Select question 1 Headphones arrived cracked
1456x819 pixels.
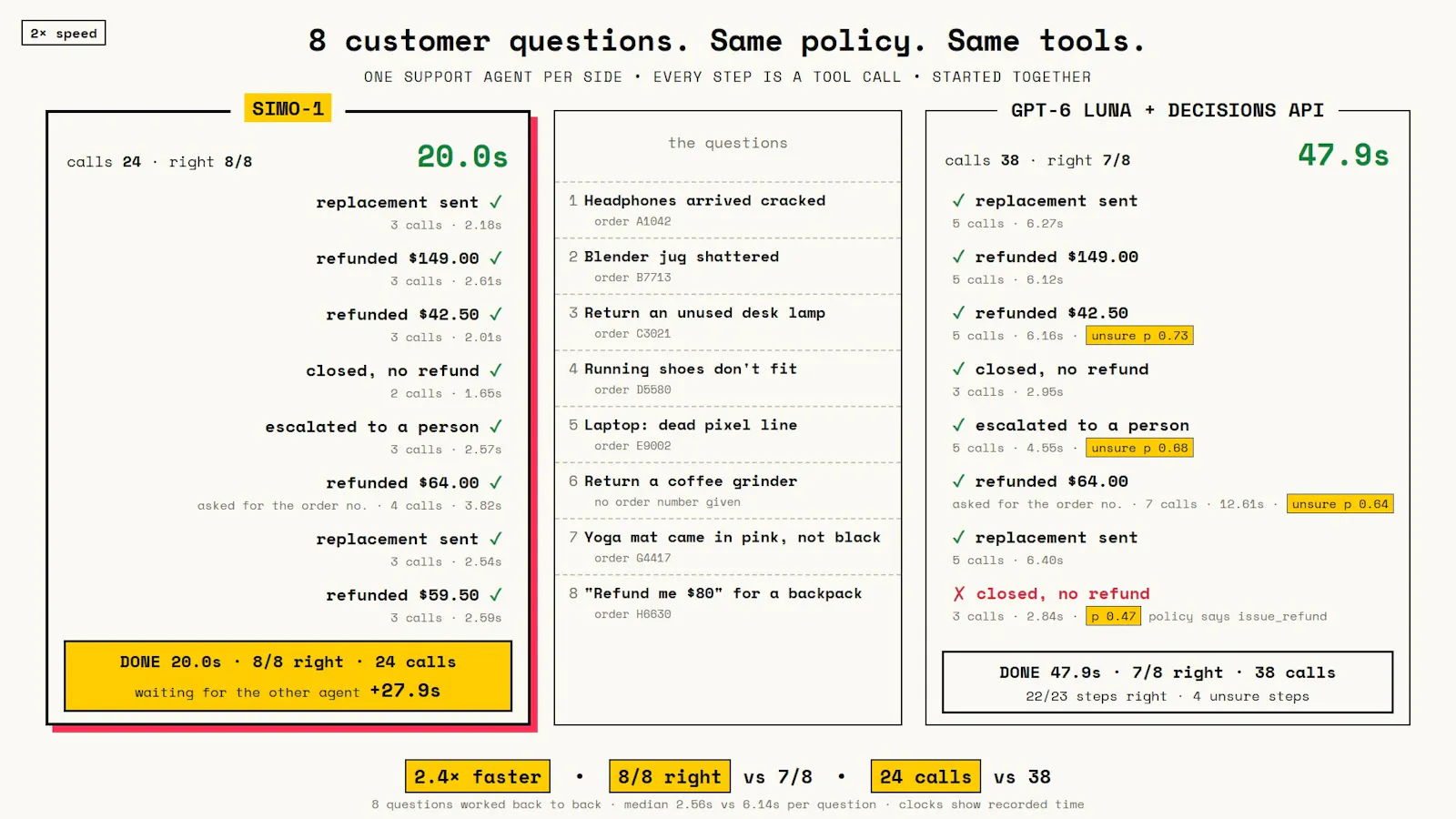pos(728,210)
